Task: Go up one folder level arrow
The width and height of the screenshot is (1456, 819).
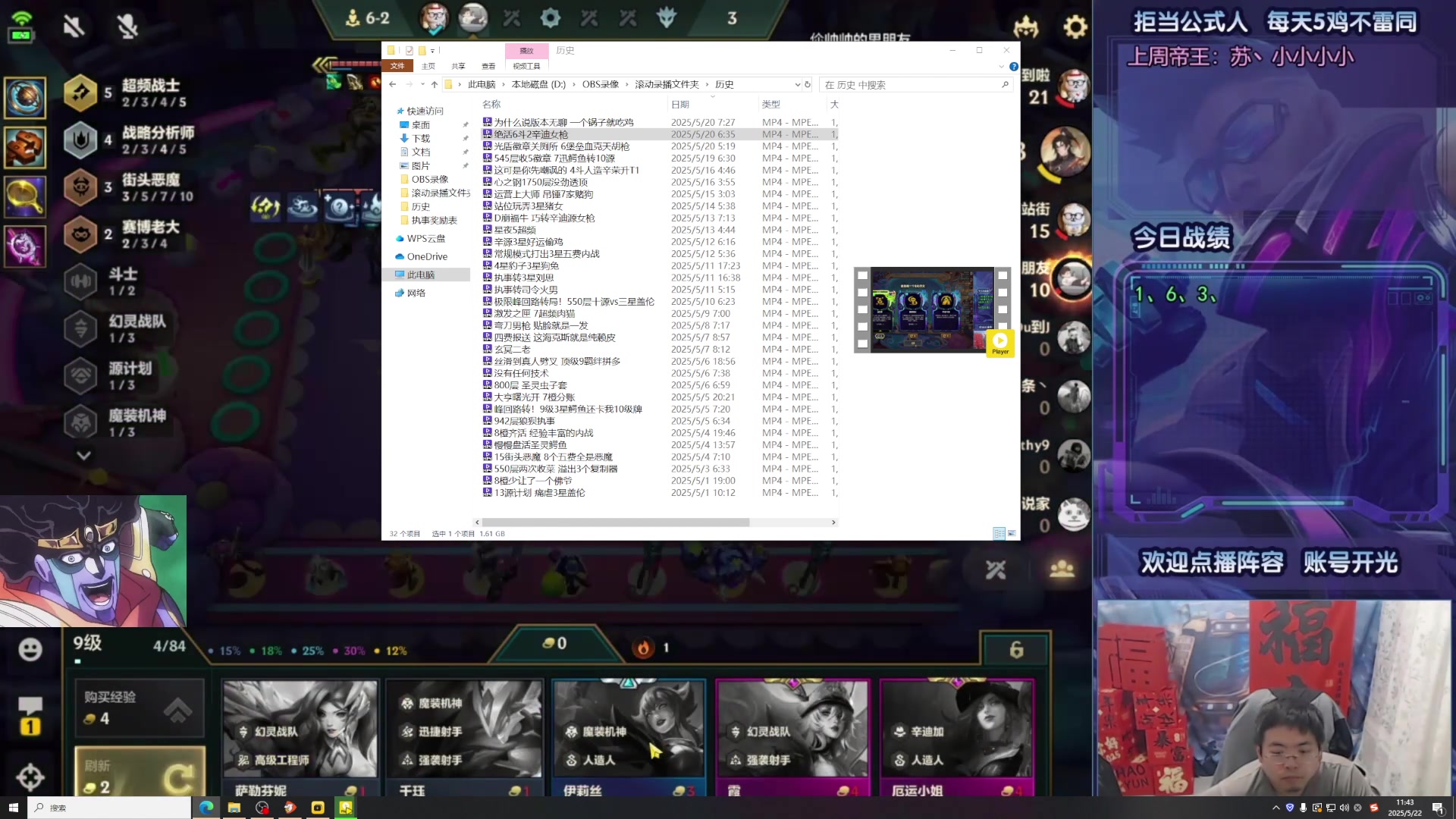Action: pyautogui.click(x=434, y=84)
